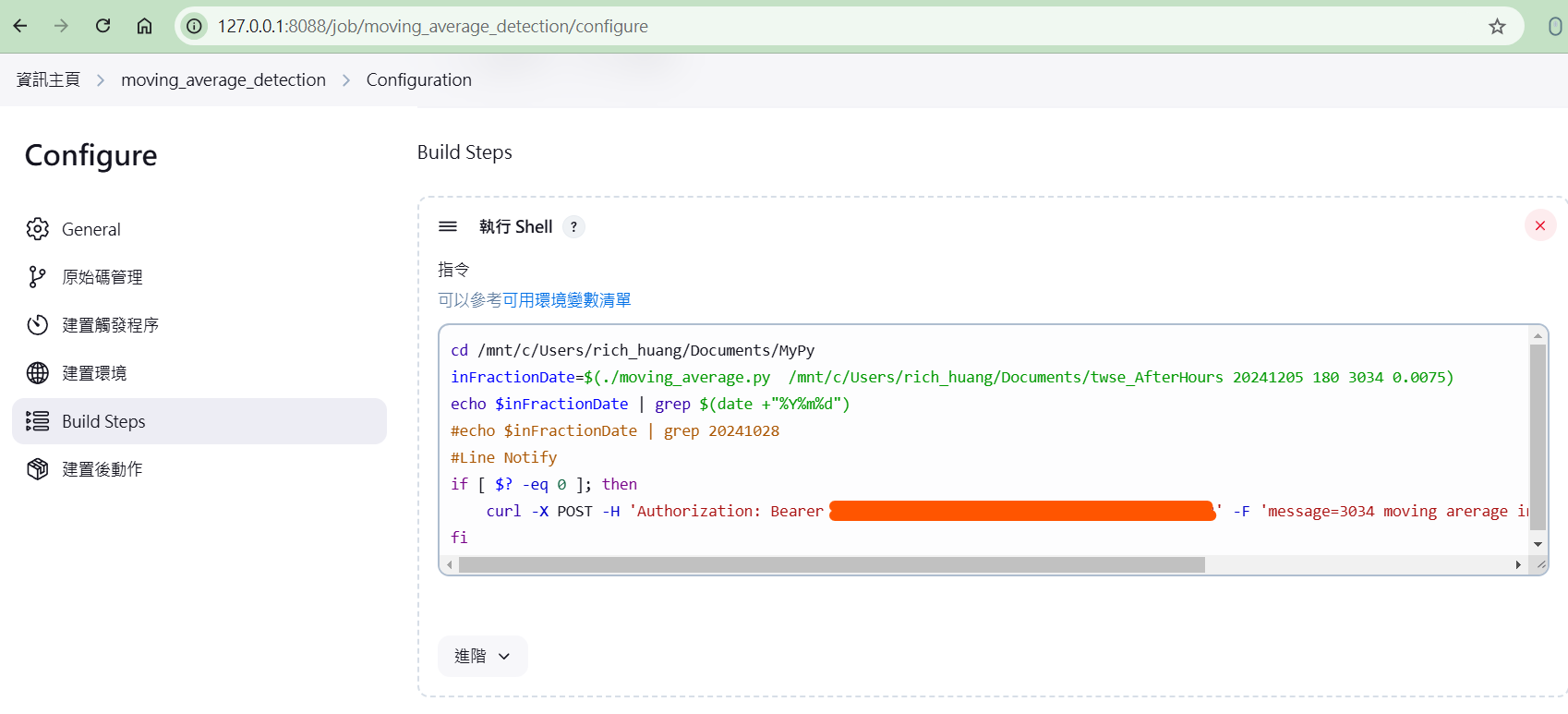Viewport: 1568px width, 714px height.
Task: Click the 建置後動作 package box icon
Action: coord(38,469)
